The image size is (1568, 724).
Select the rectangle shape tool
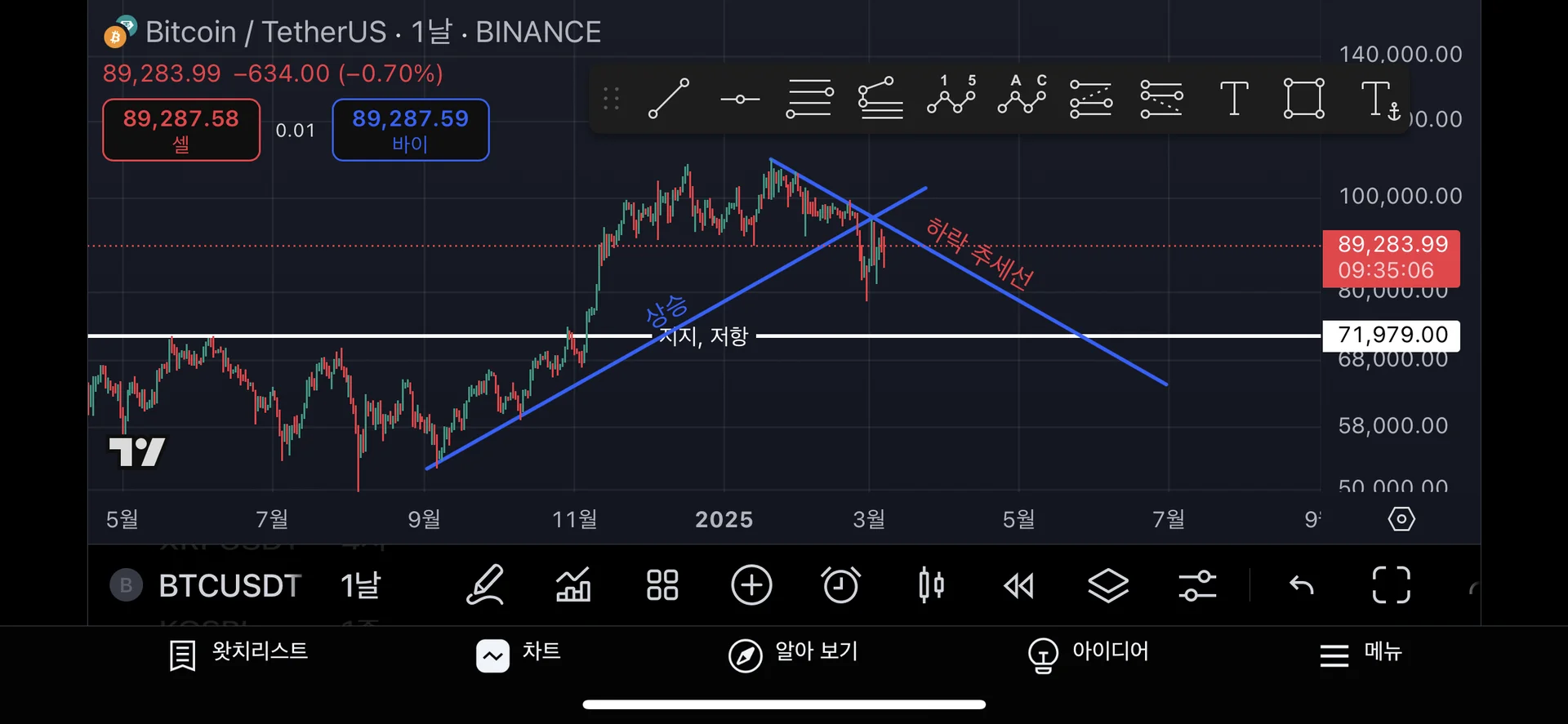[1303, 99]
